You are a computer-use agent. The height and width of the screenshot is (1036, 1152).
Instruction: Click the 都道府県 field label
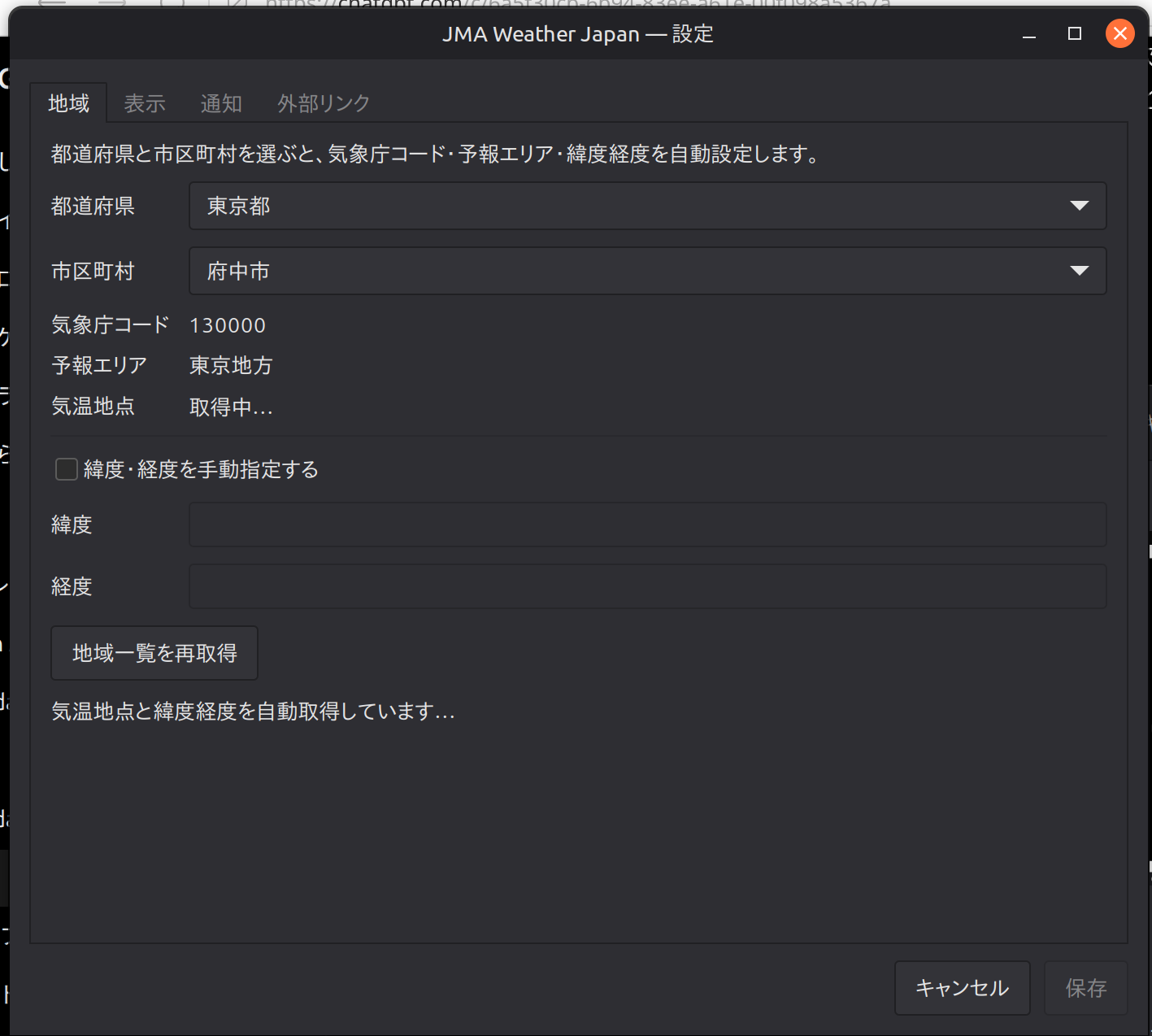click(x=93, y=206)
